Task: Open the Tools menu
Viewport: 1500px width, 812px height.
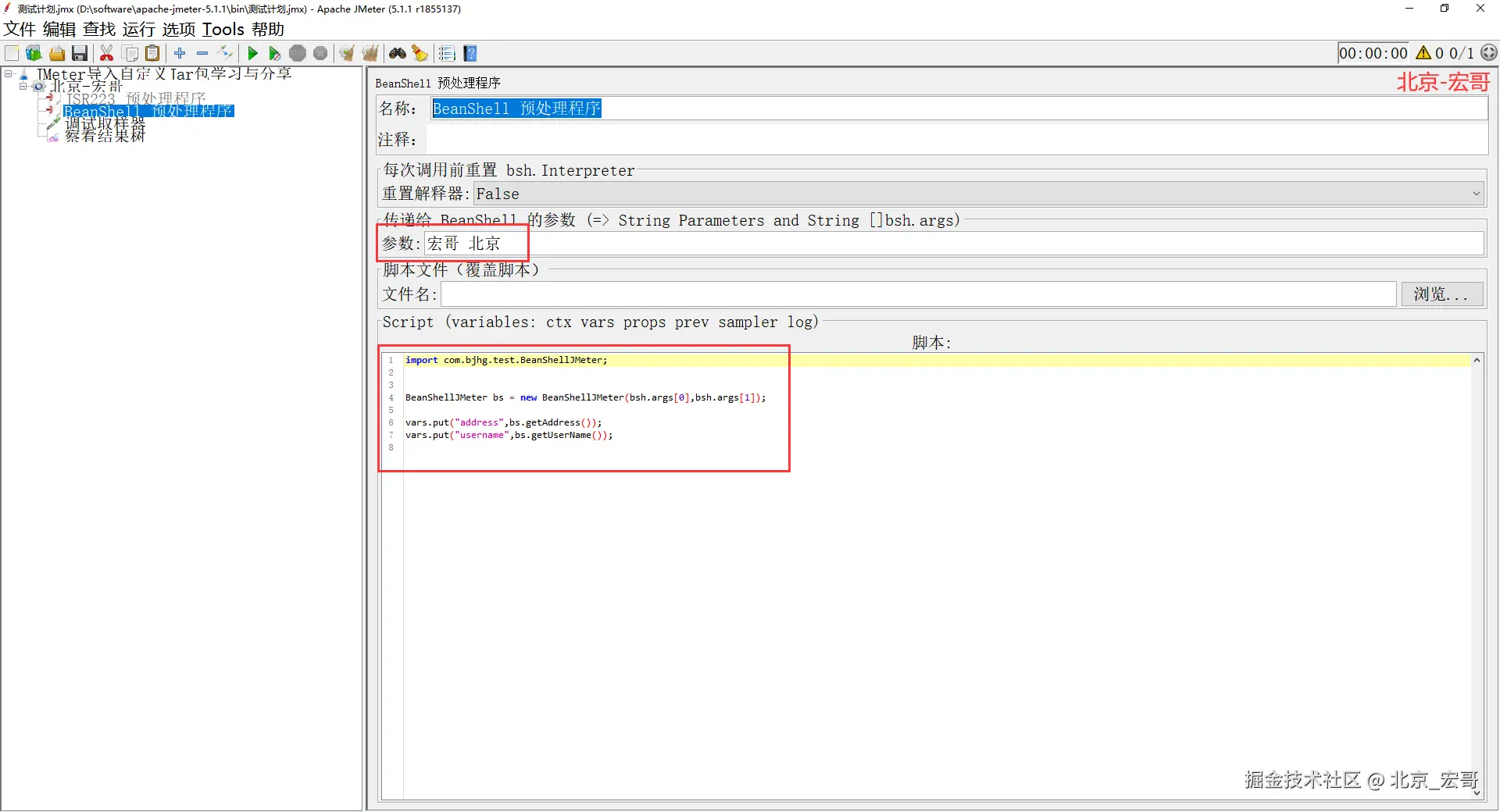Action: coord(223,30)
